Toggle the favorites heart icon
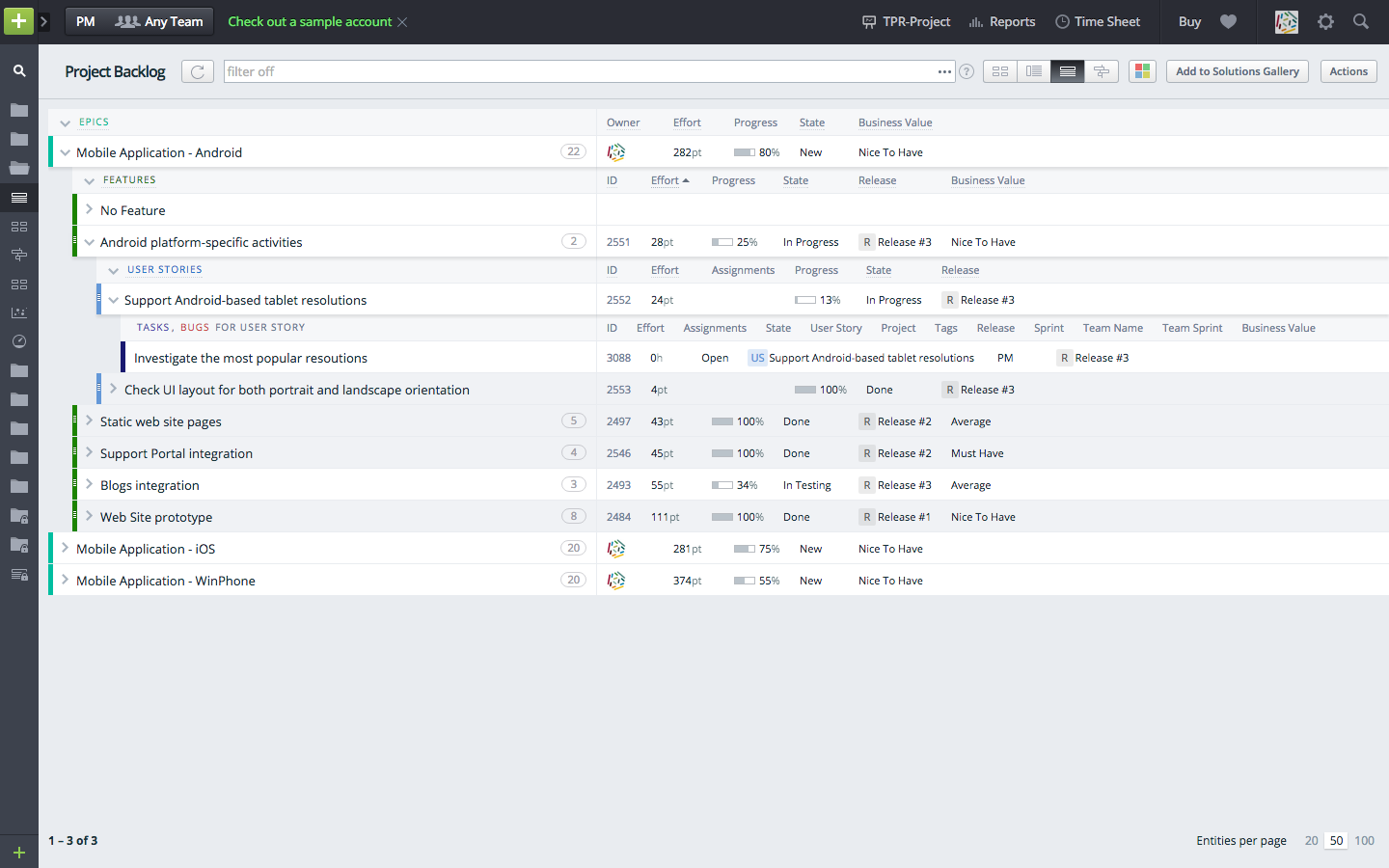The width and height of the screenshot is (1389, 868). pyautogui.click(x=1228, y=21)
